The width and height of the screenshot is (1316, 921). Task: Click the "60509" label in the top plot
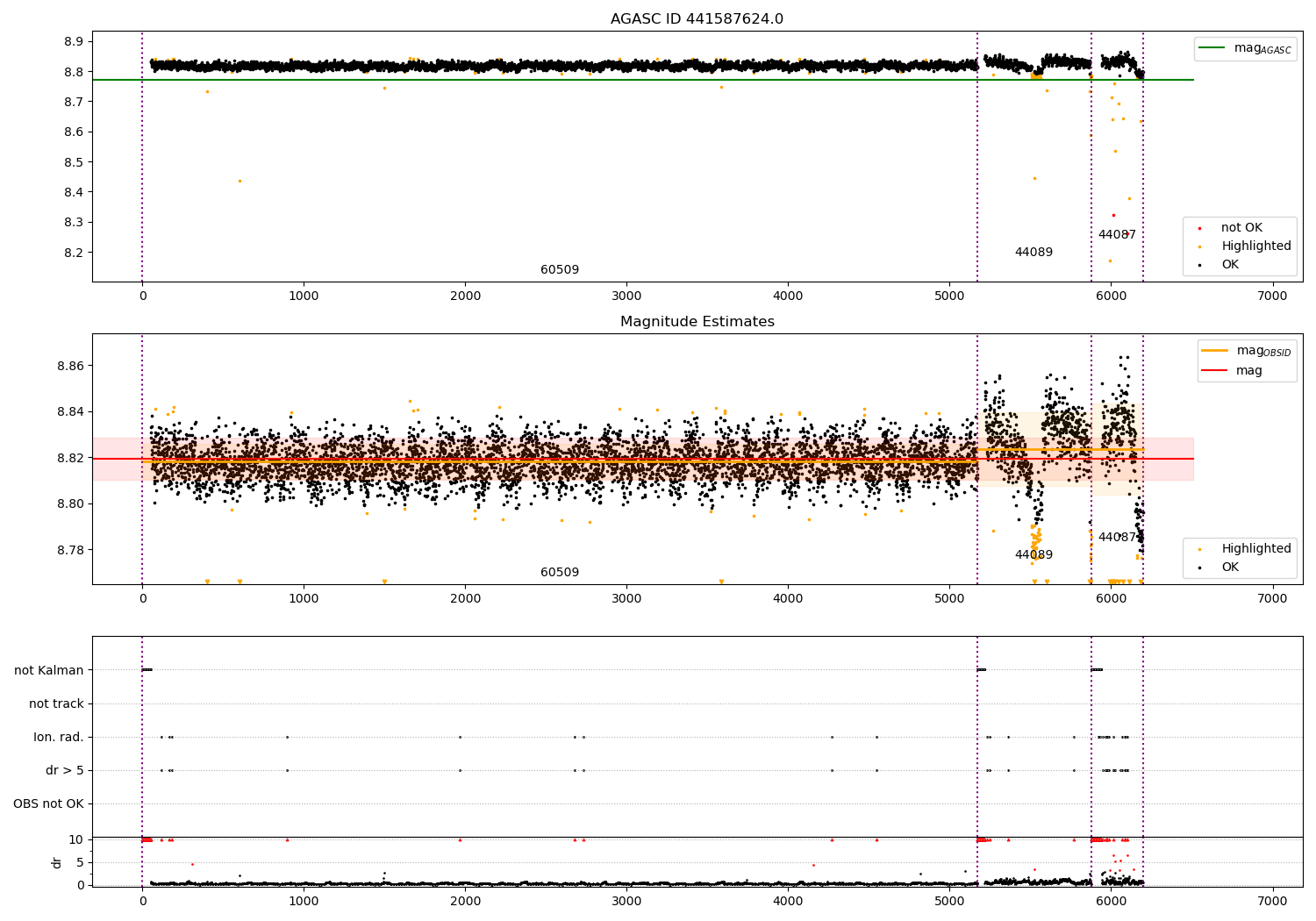click(x=560, y=269)
